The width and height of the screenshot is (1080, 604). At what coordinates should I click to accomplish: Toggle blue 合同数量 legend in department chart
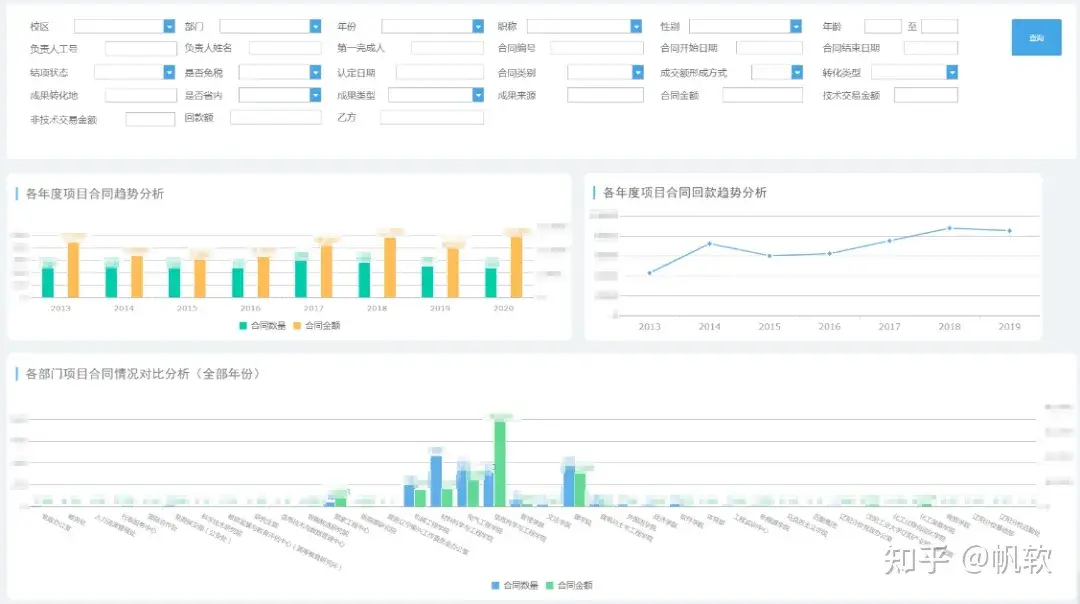(515, 585)
